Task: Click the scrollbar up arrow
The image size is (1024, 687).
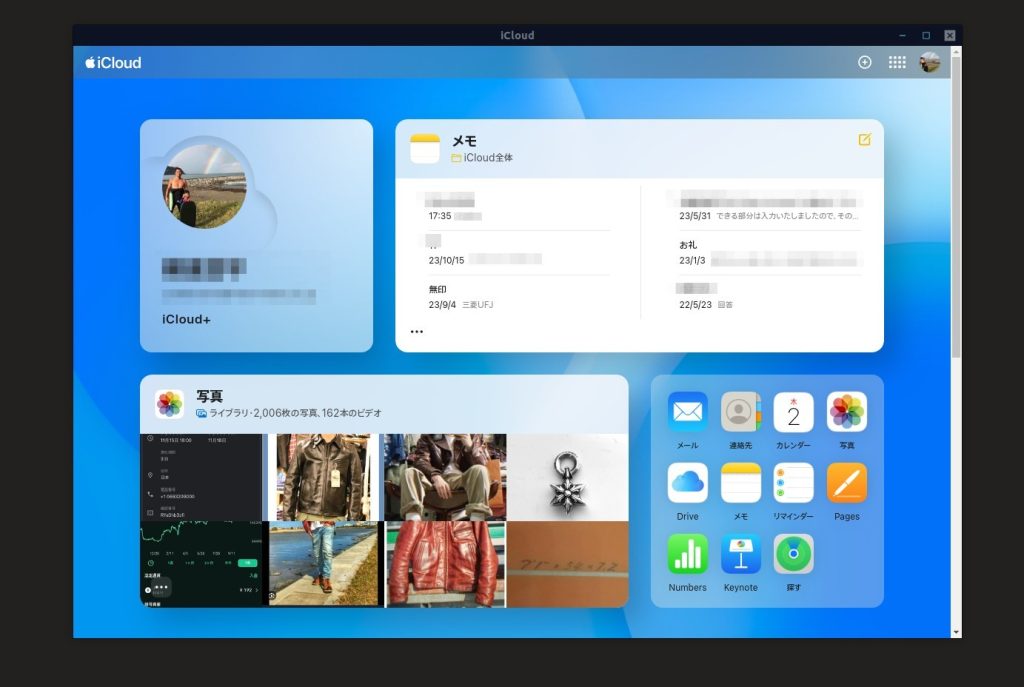Action: [956, 51]
